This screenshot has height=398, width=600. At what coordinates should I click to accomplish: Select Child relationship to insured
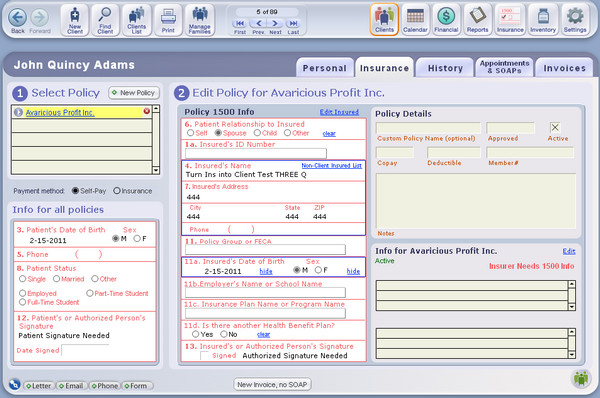[257, 133]
